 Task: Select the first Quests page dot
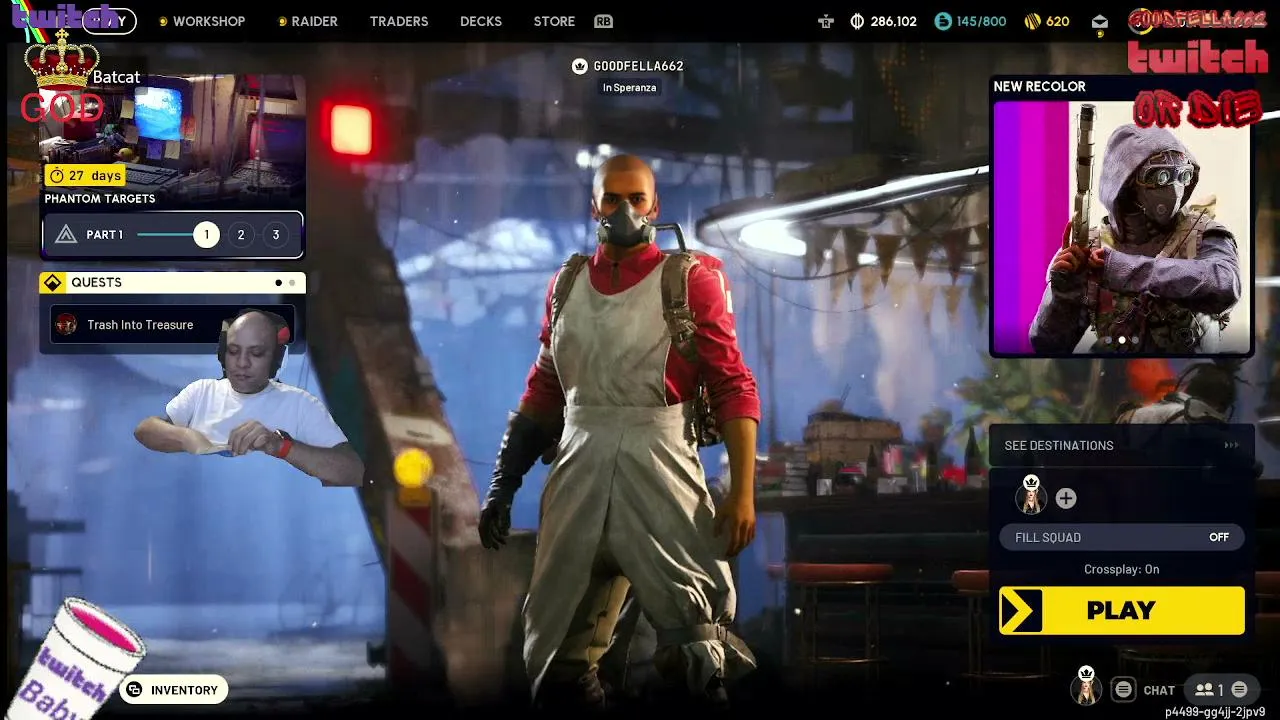[278, 283]
